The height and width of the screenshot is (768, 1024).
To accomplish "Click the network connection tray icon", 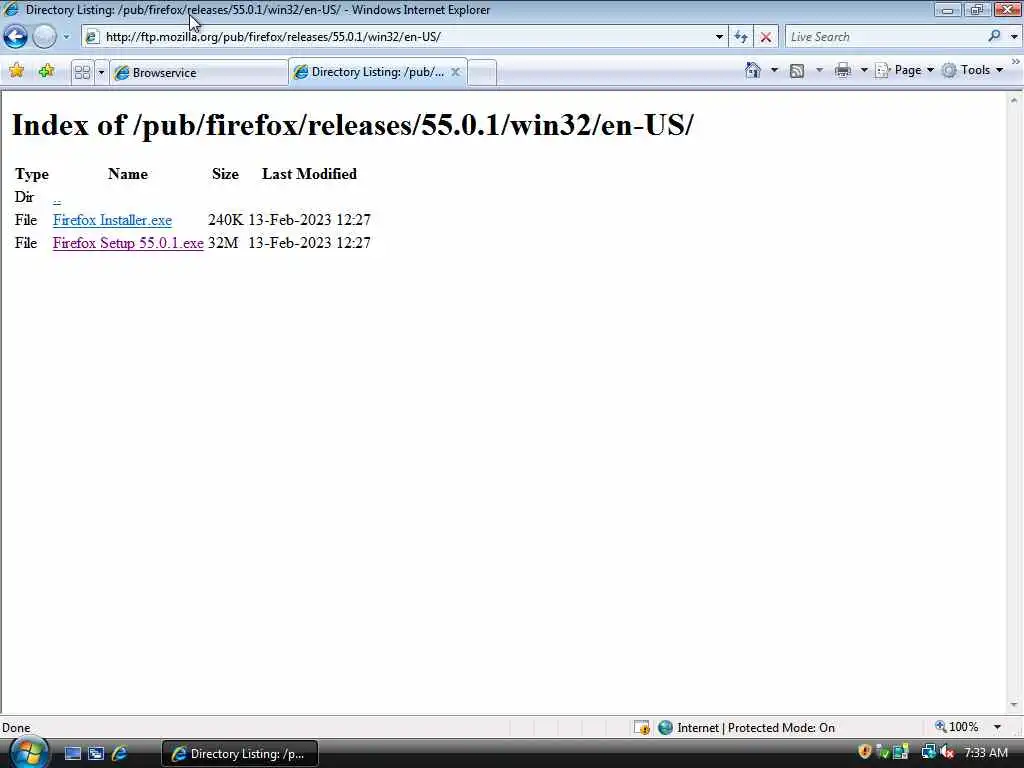I will pos(928,752).
